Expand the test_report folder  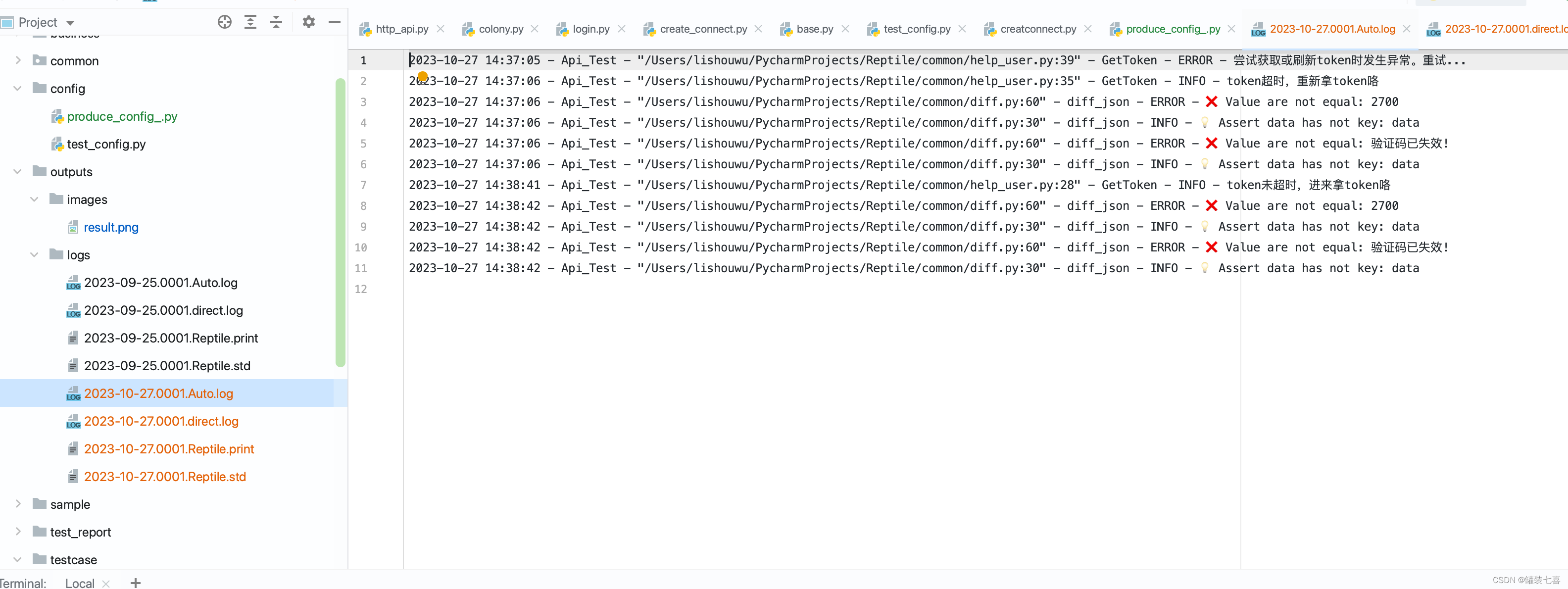[18, 531]
